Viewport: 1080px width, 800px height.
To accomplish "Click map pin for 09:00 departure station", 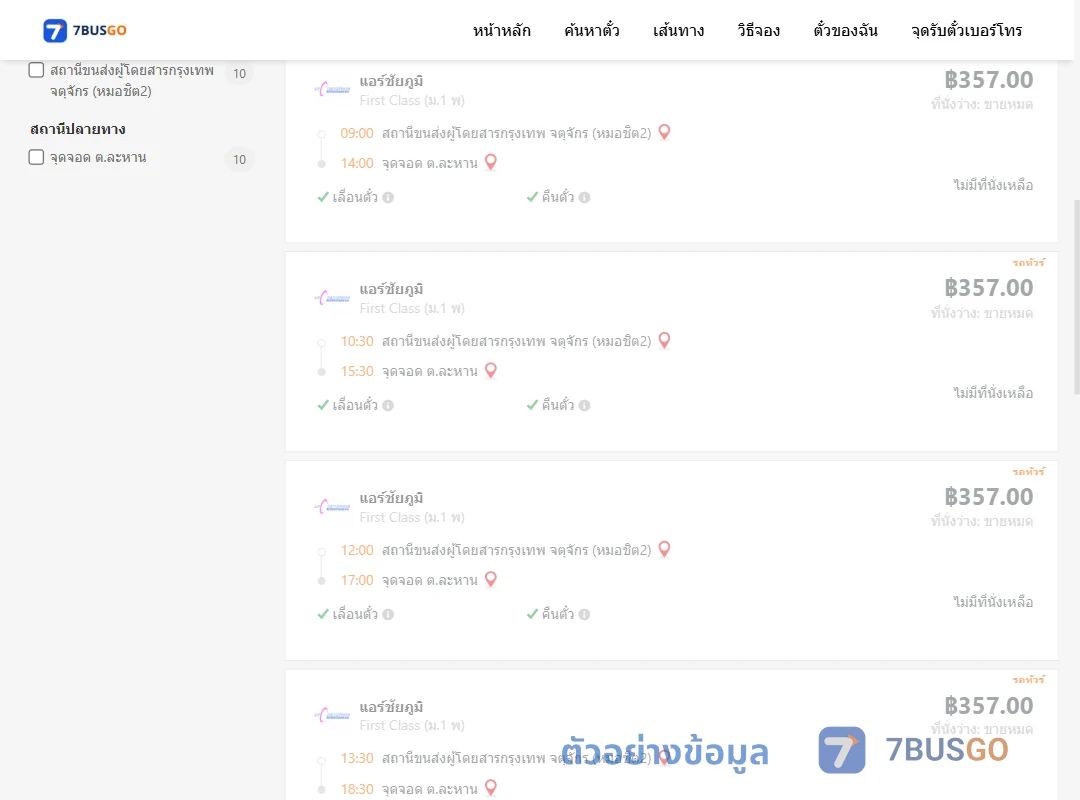I will click(664, 132).
